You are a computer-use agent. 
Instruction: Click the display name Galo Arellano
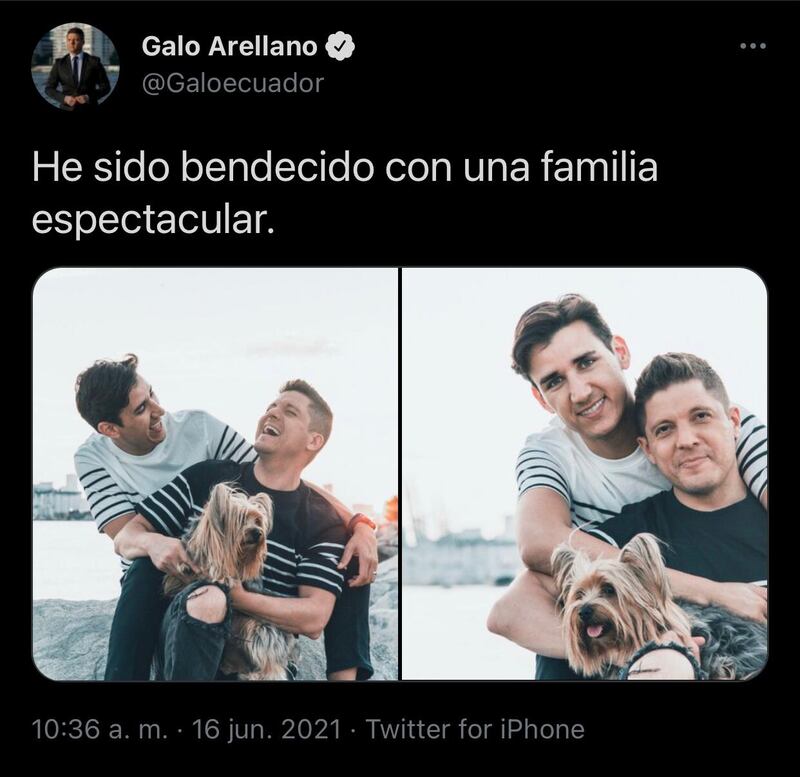tap(229, 46)
